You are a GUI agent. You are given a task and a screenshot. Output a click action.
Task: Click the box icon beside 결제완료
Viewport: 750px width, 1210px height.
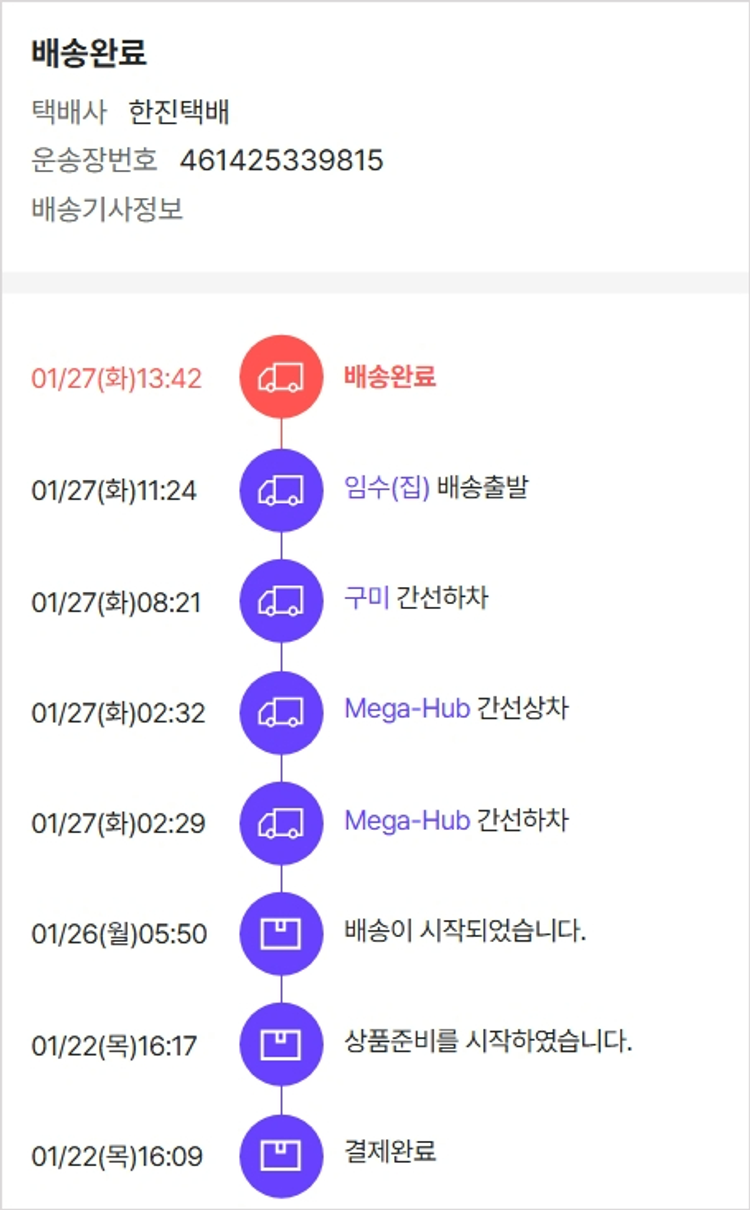click(x=281, y=1156)
